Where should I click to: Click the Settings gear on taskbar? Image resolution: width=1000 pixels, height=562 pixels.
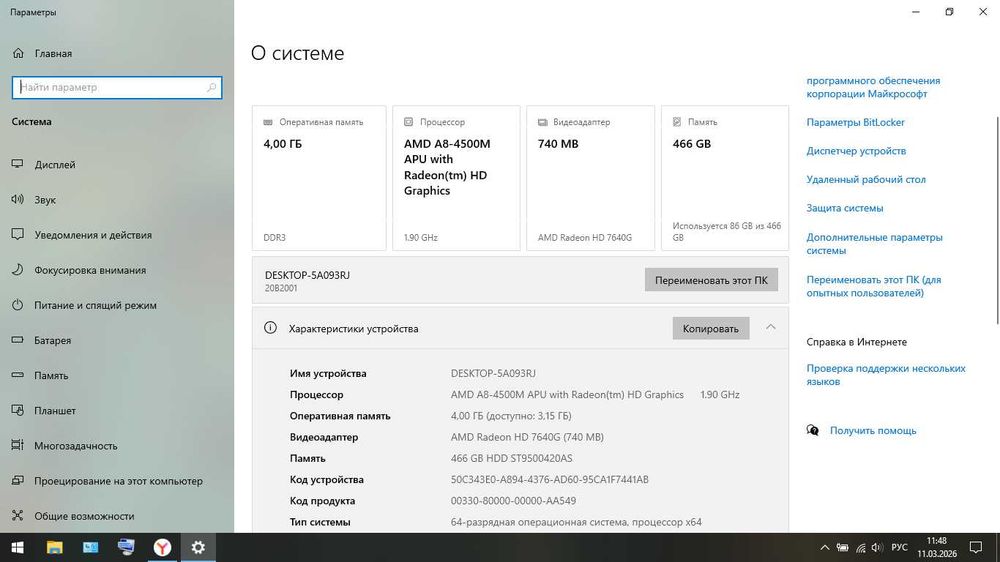tap(198, 547)
